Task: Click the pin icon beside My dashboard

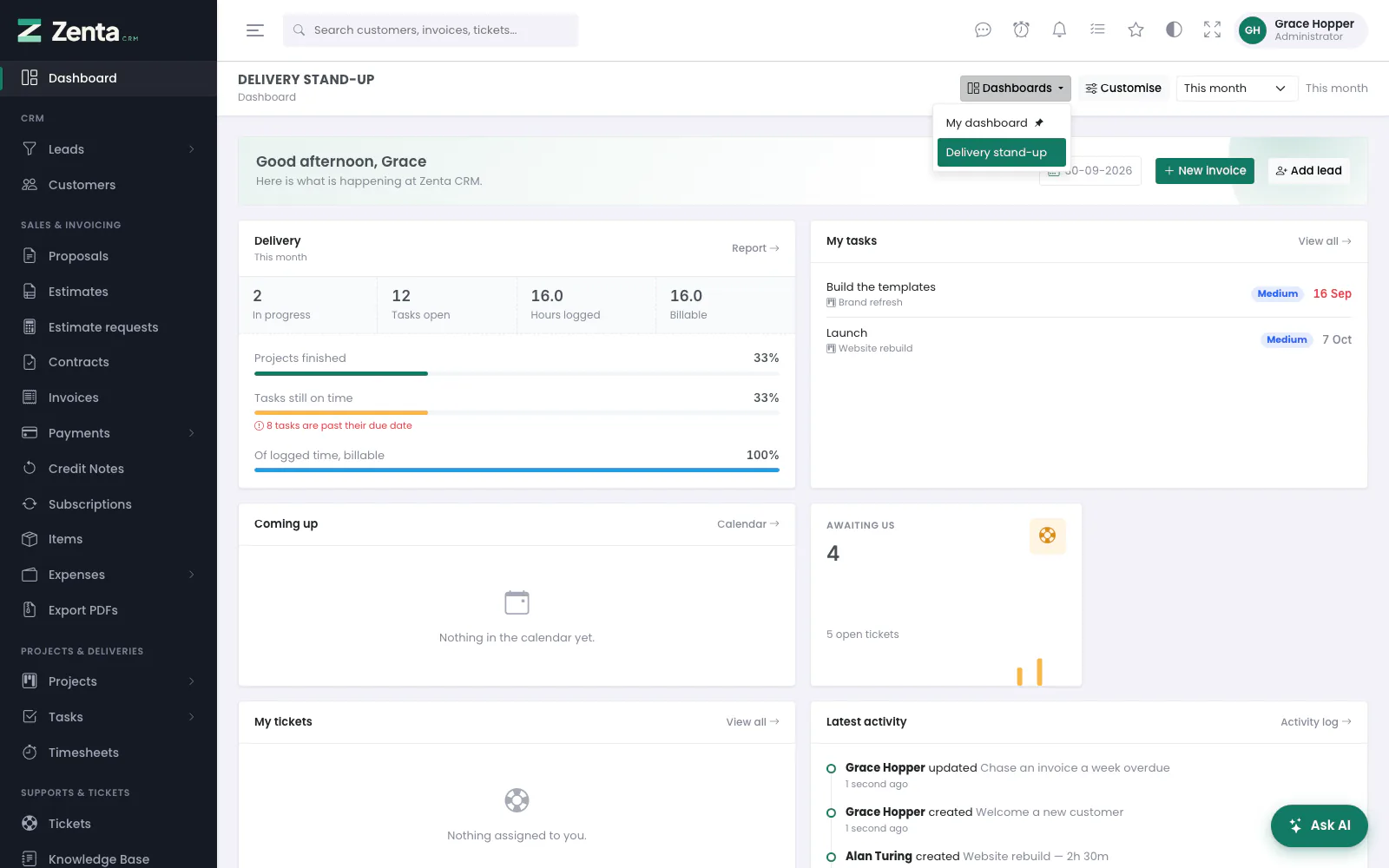Action: (1039, 123)
